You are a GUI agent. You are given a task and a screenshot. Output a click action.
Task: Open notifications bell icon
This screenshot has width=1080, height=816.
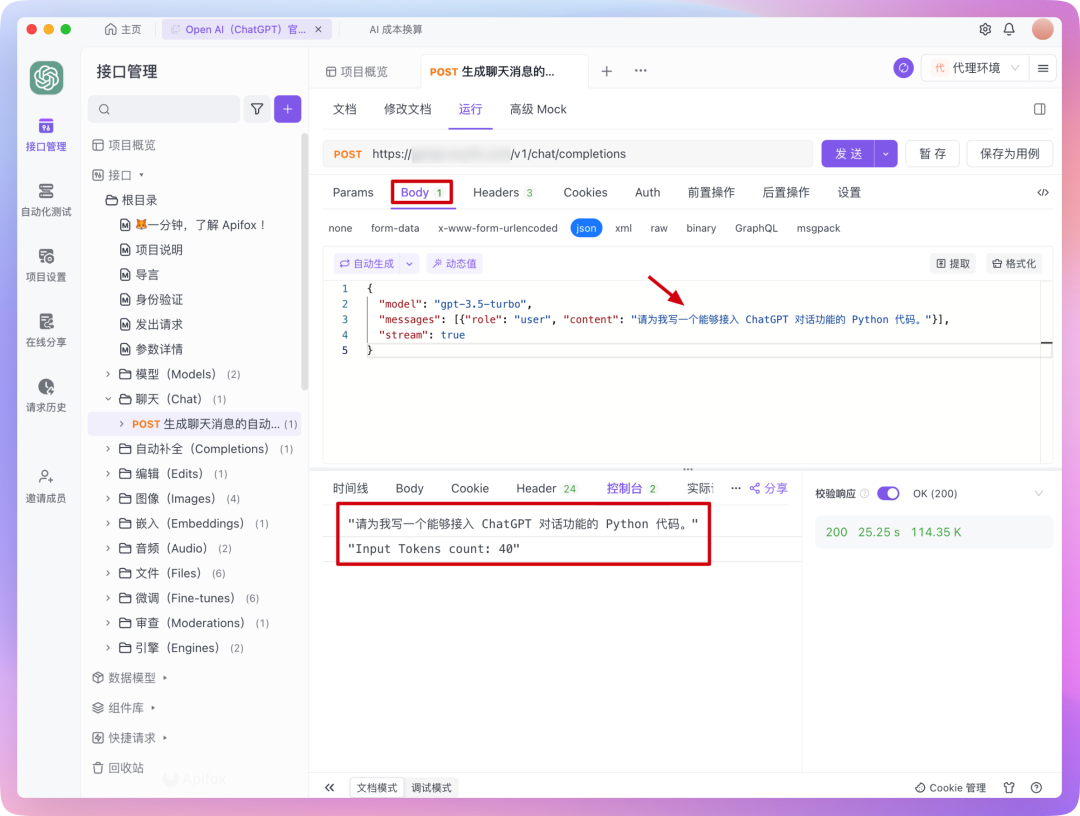pos(1009,29)
